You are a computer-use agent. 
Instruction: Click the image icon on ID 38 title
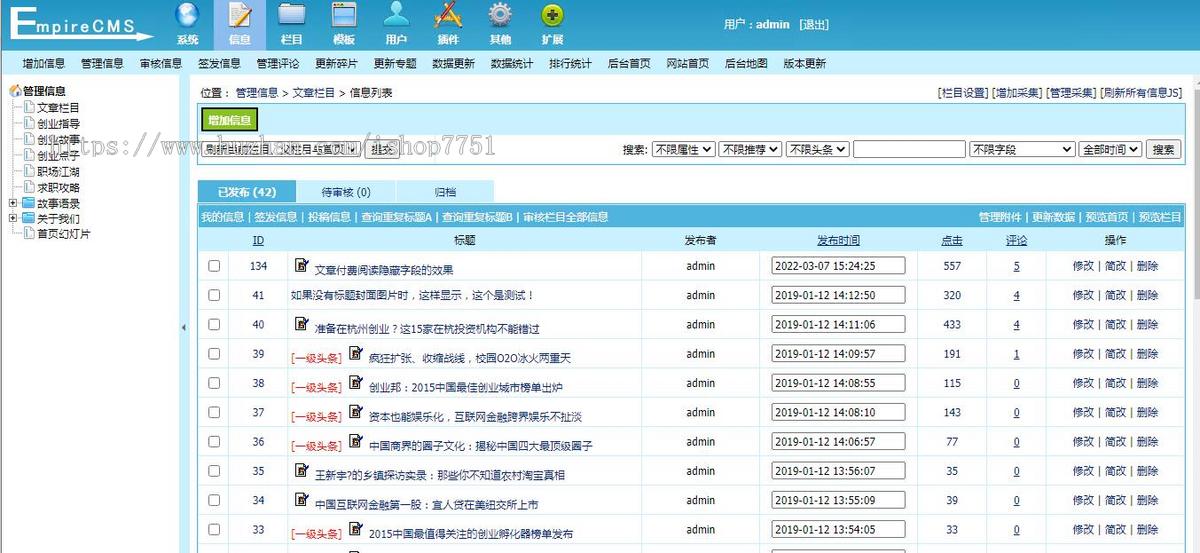click(x=356, y=382)
